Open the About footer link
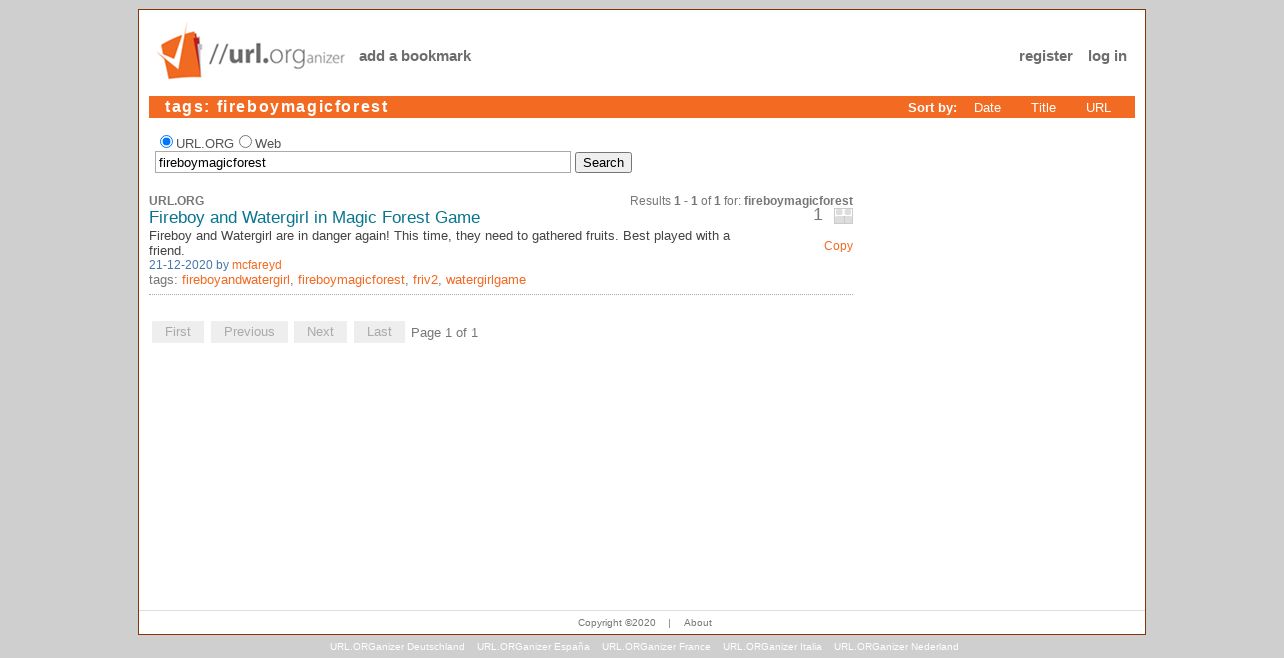This screenshot has height=658, width=1284. point(698,623)
